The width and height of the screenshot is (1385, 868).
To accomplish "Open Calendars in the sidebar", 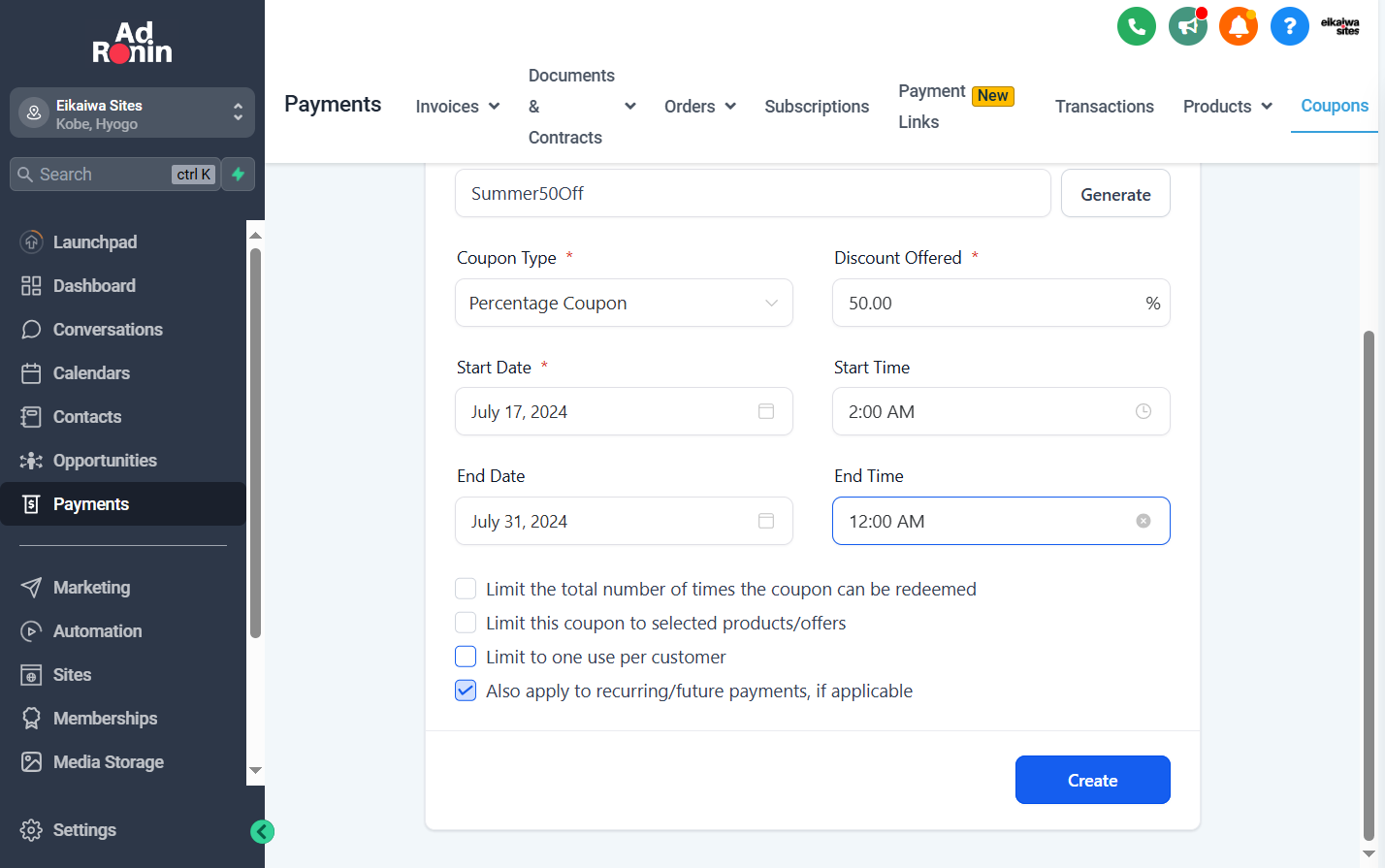I will click(123, 373).
